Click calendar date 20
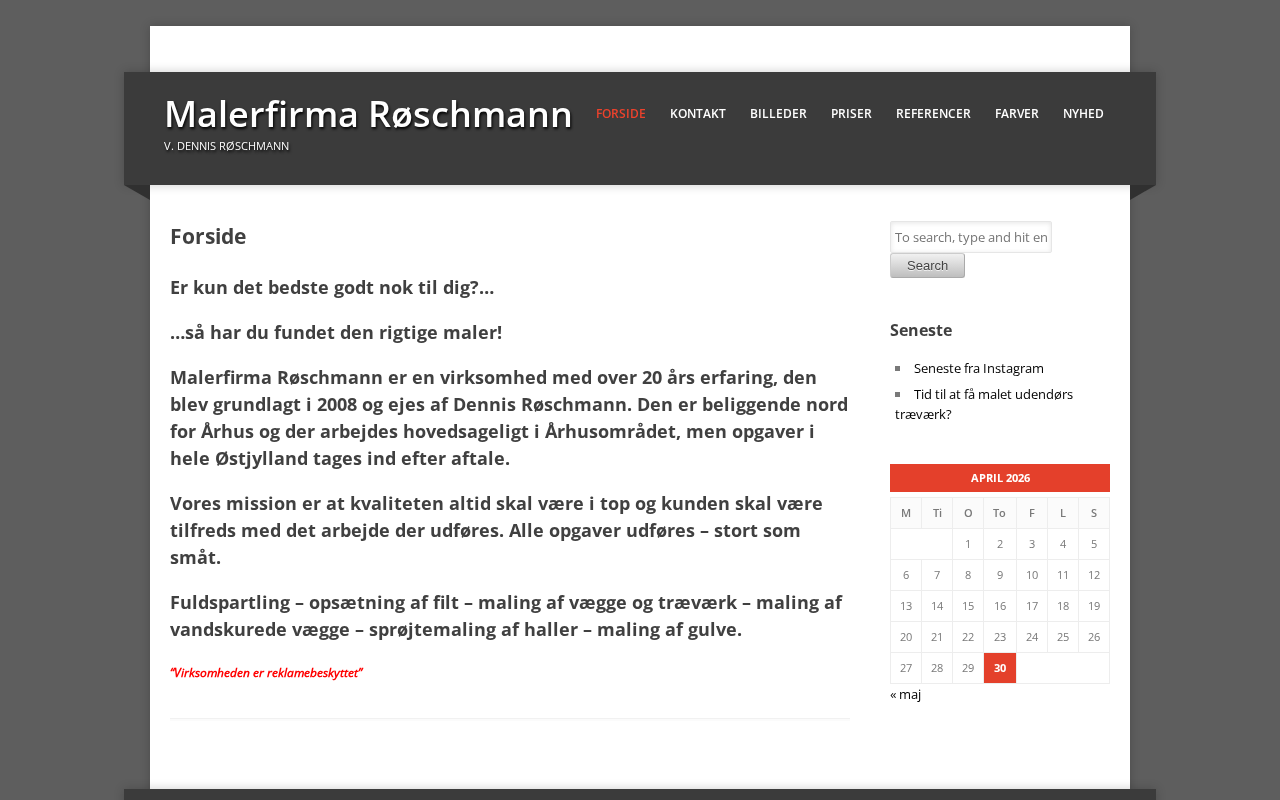Image resolution: width=1280 pixels, height=800 pixels. tap(906, 637)
